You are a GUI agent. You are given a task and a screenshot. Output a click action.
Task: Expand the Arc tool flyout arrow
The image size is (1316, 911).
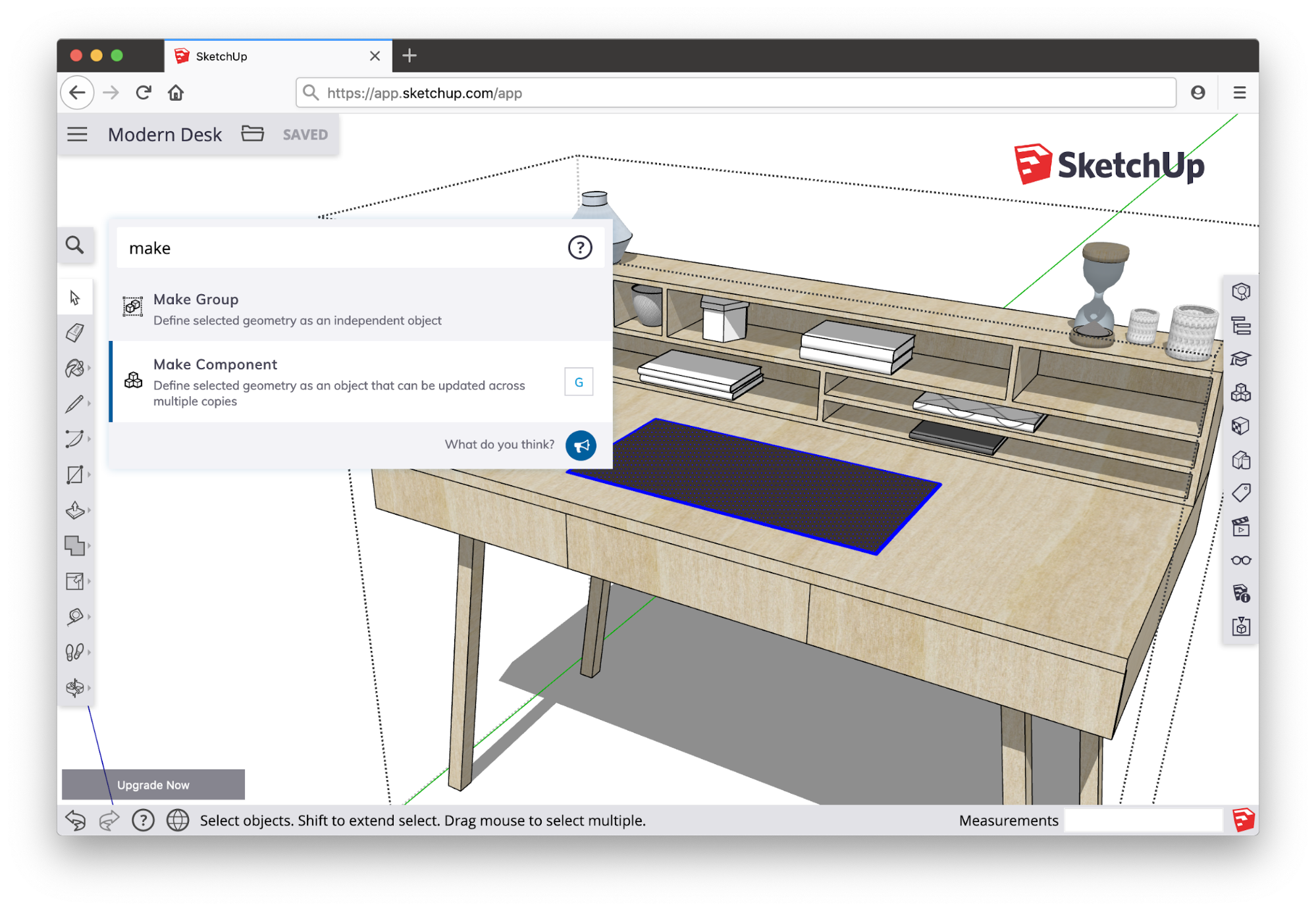89,439
